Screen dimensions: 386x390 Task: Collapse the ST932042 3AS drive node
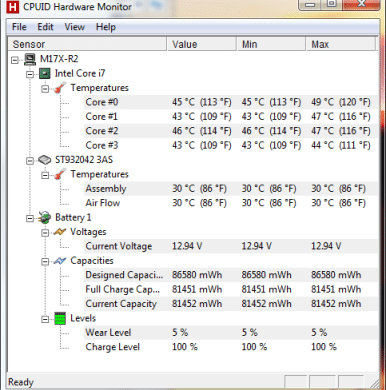tap(30, 161)
